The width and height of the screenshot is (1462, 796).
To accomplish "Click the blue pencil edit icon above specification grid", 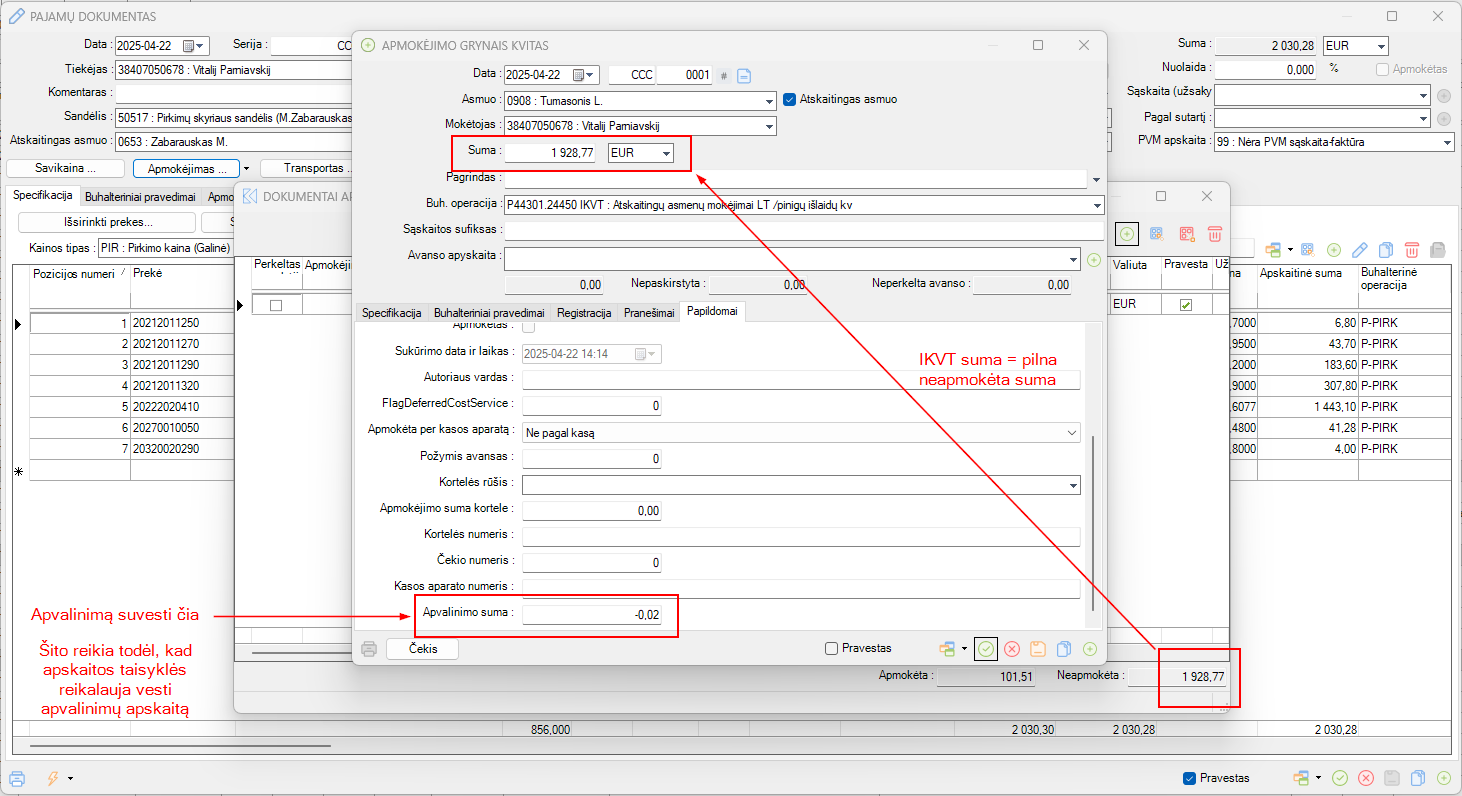I will click(1359, 249).
